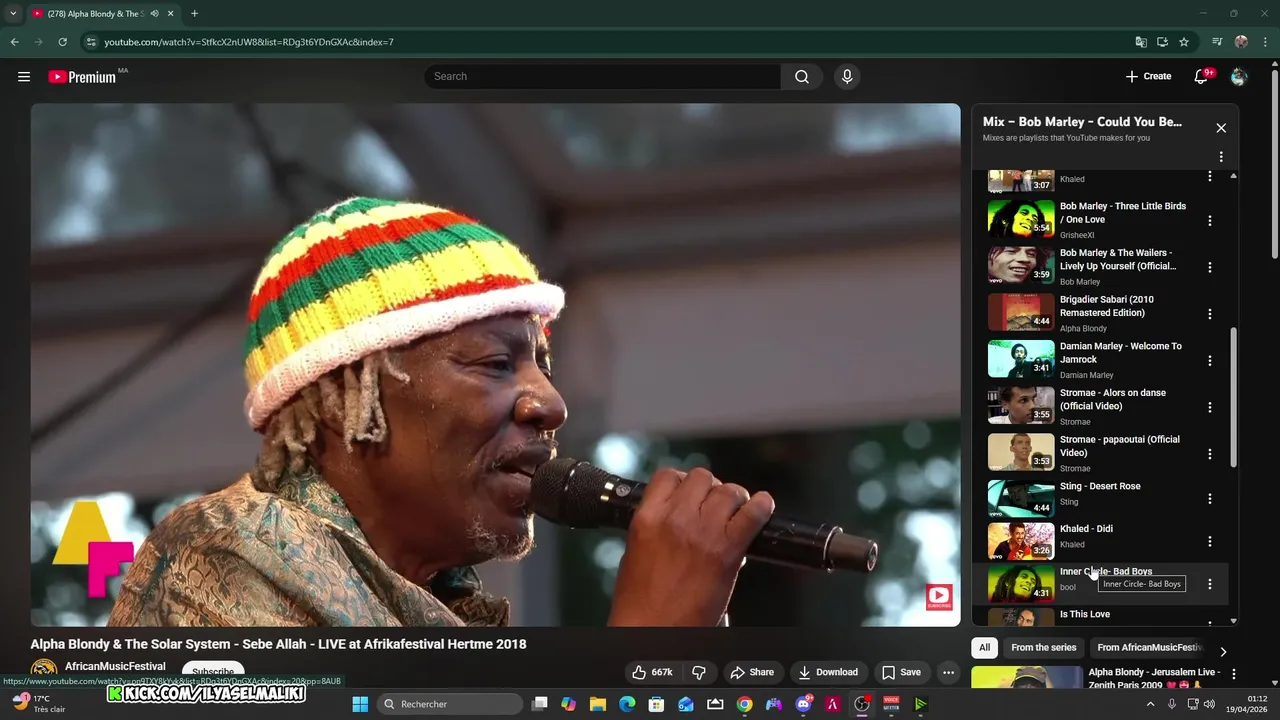Click subscribe watermark on video
Viewport: 1280px width, 720px height.
(939, 598)
